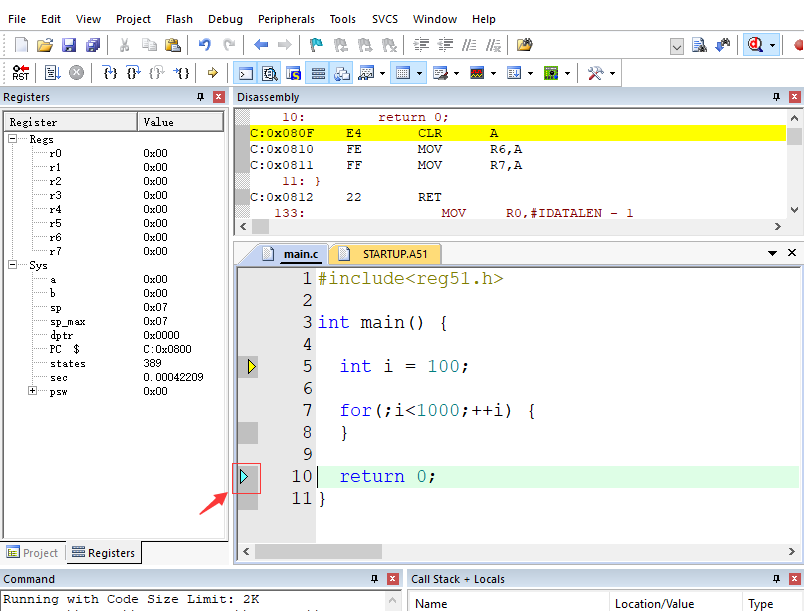The height and width of the screenshot is (611, 804).
Task: Navigate backwards with the blue arrow
Action: (261, 45)
